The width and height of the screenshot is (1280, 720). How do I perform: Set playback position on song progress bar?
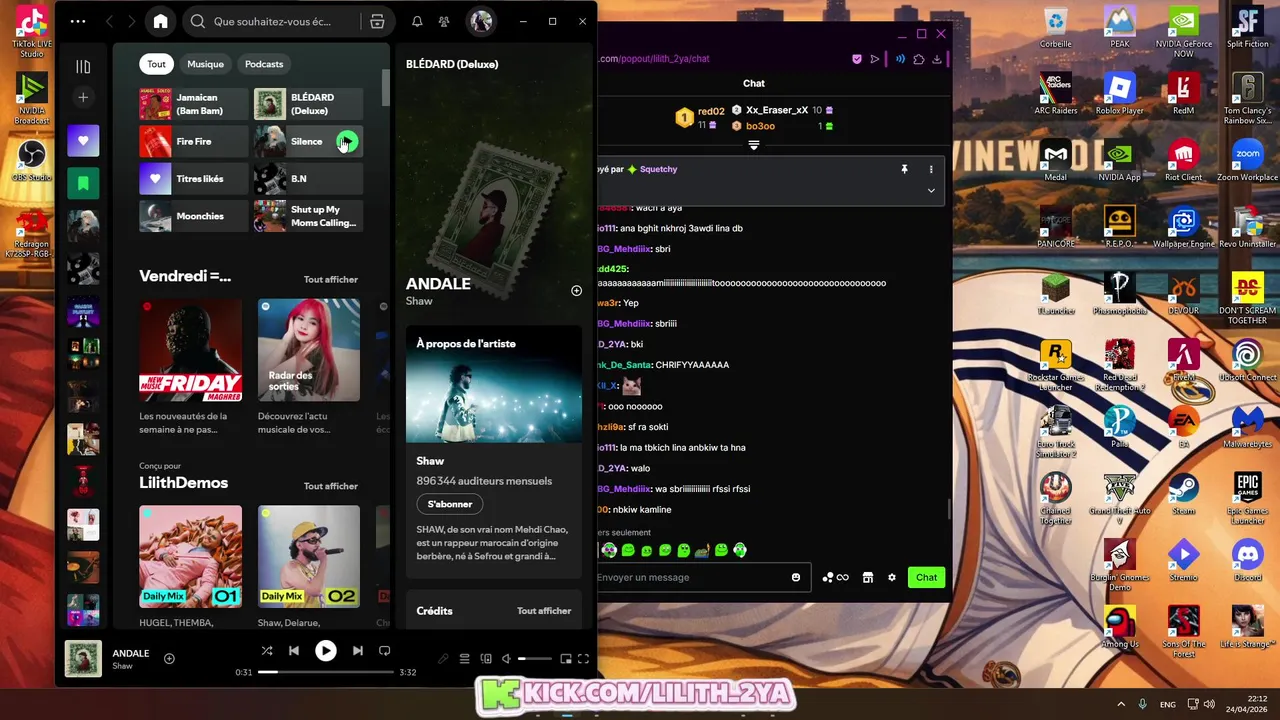pyautogui.click(x=325, y=672)
